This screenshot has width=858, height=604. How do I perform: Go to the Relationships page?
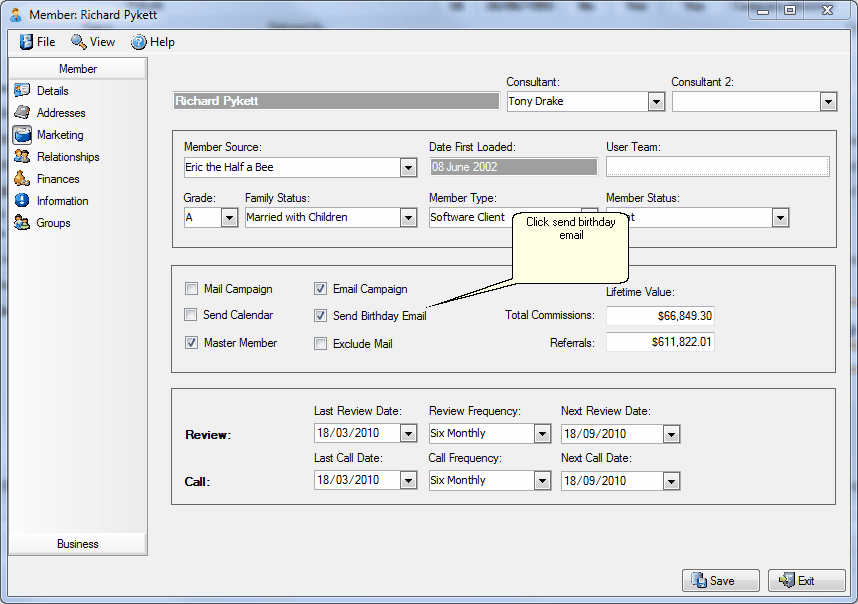68,157
